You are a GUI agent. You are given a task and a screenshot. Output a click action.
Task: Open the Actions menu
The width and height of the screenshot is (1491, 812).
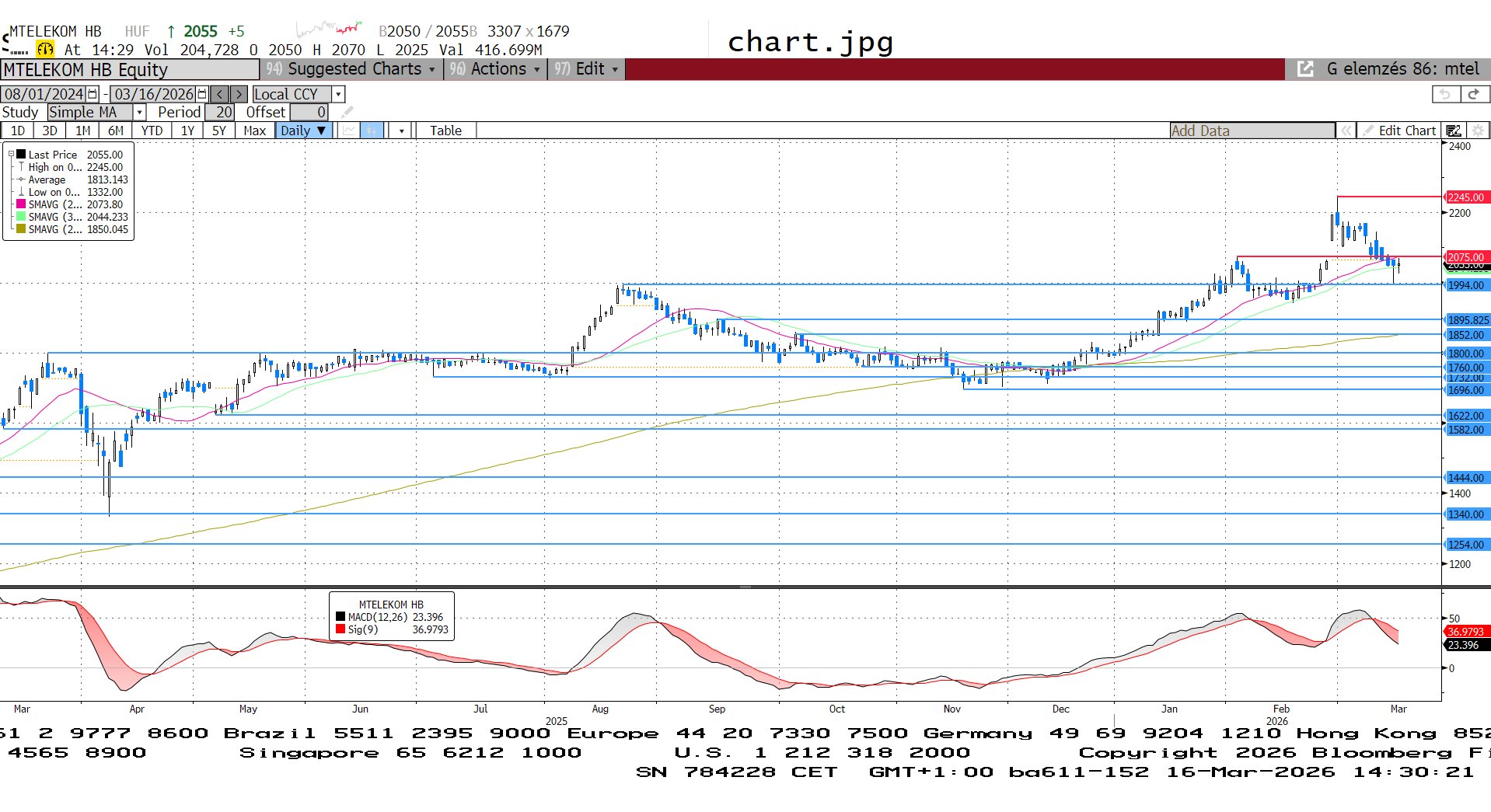(494, 69)
